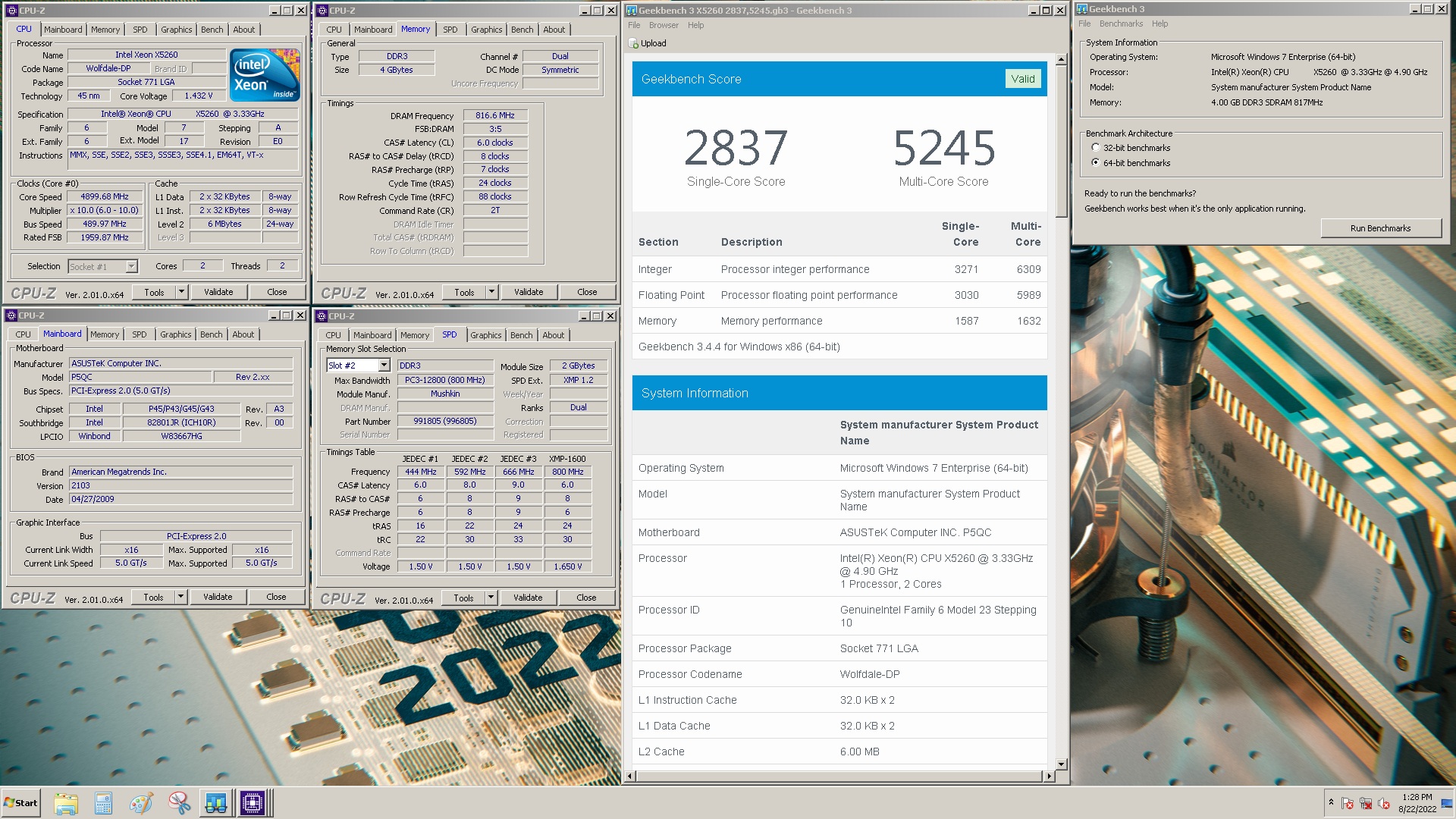Click the Show desktop icon in tray
This screenshot has height=819, width=1456.
coord(1447,803)
